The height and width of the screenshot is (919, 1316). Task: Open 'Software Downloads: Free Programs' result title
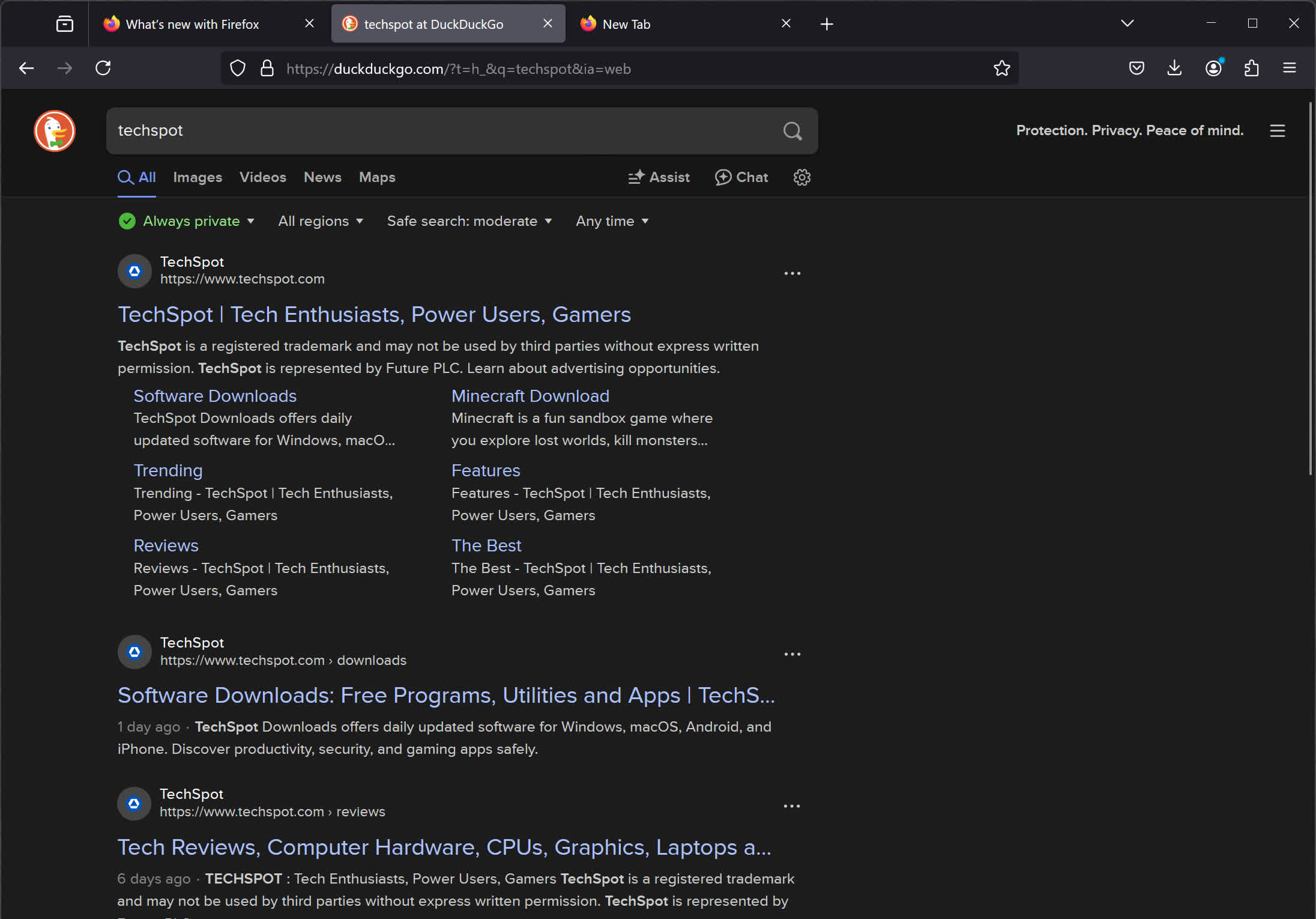(x=446, y=696)
